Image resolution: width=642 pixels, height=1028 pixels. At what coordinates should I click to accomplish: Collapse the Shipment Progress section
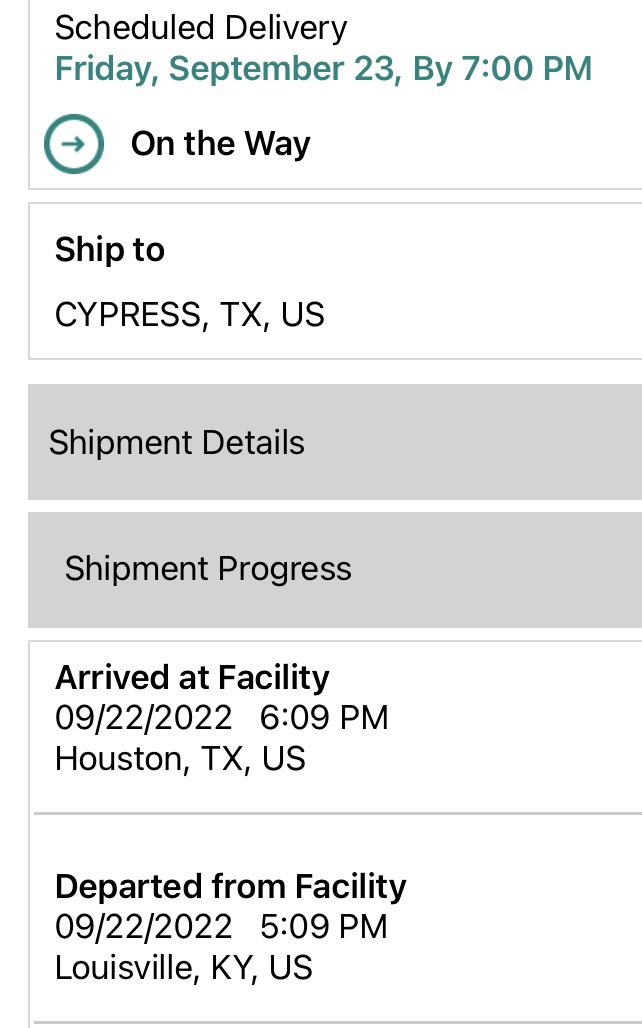208,569
